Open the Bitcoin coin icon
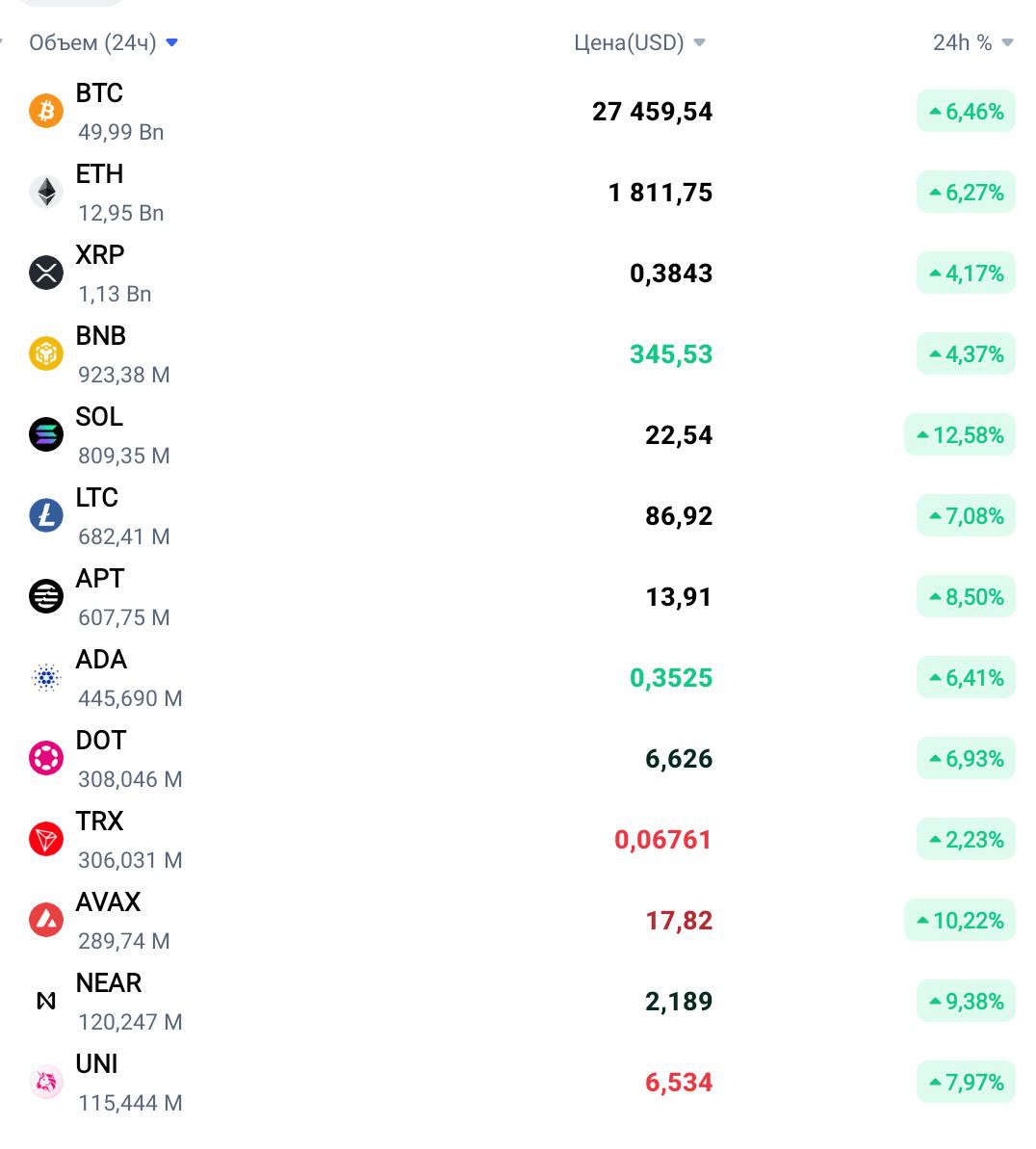 pos(46,112)
